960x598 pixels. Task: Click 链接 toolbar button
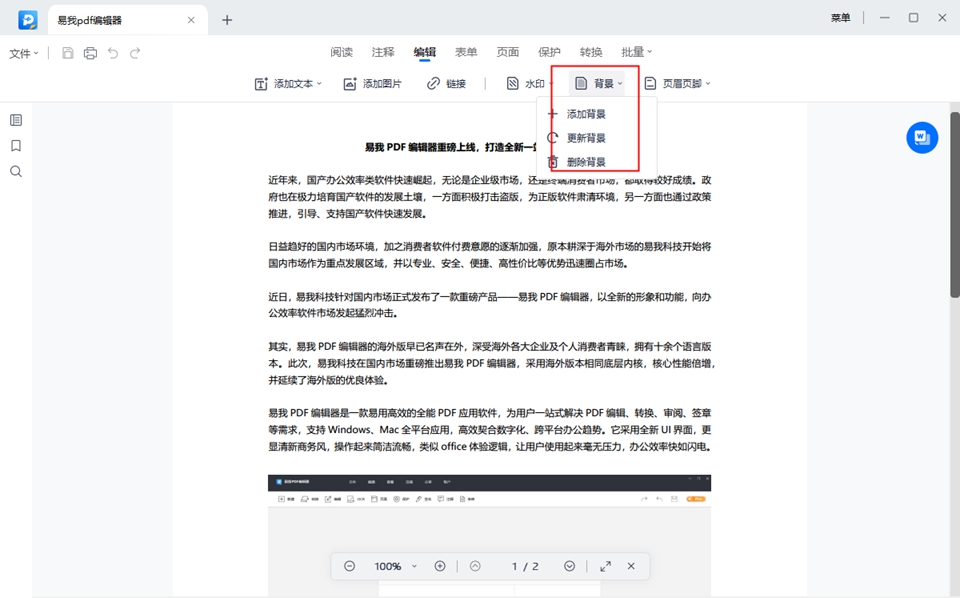[x=446, y=84]
